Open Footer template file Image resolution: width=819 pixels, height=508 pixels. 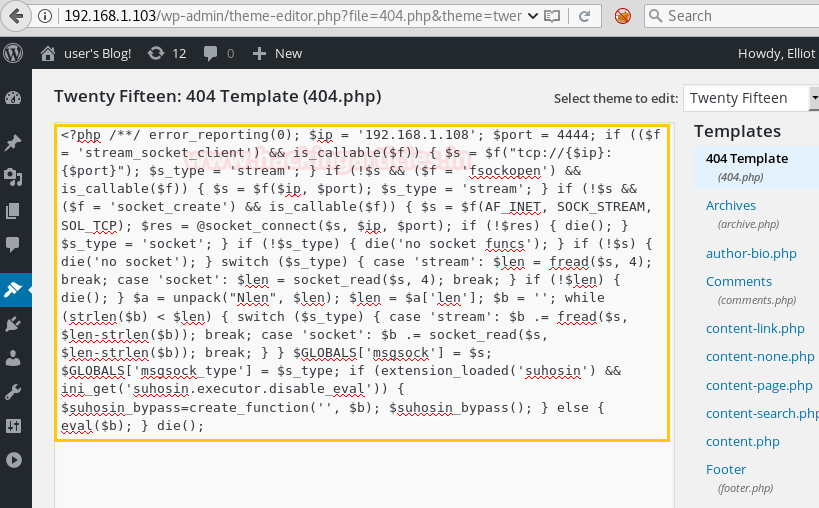point(726,470)
